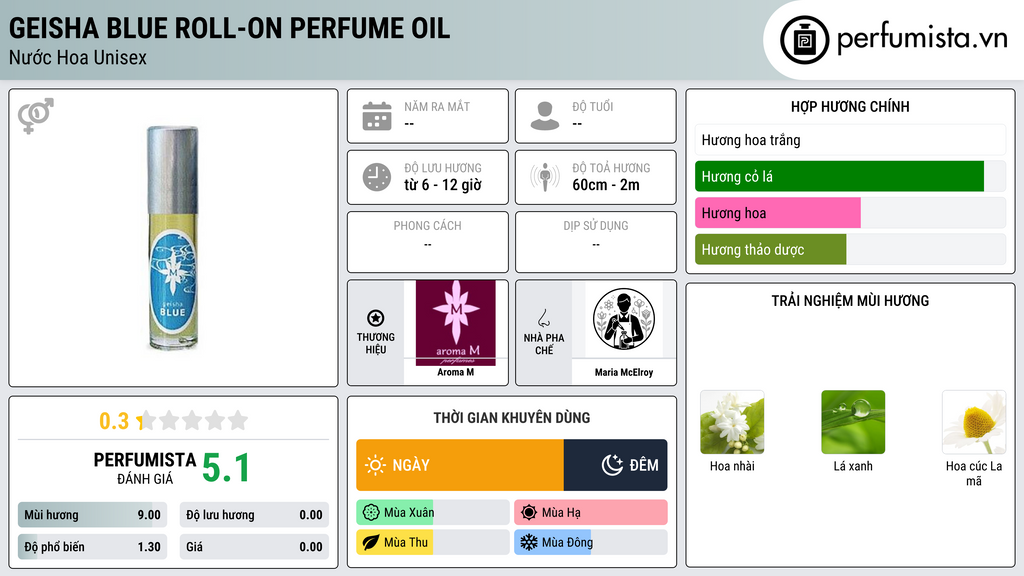Click the flower icon for Mùa Xuân

tap(371, 513)
